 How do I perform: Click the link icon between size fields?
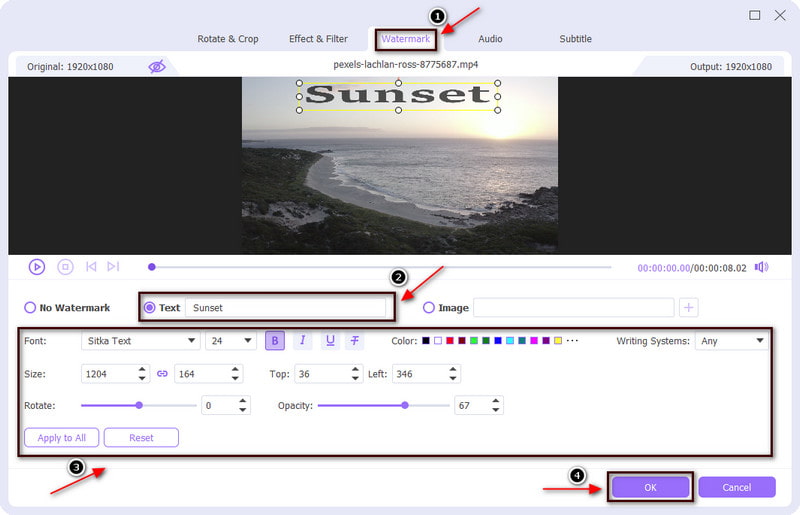pos(162,374)
